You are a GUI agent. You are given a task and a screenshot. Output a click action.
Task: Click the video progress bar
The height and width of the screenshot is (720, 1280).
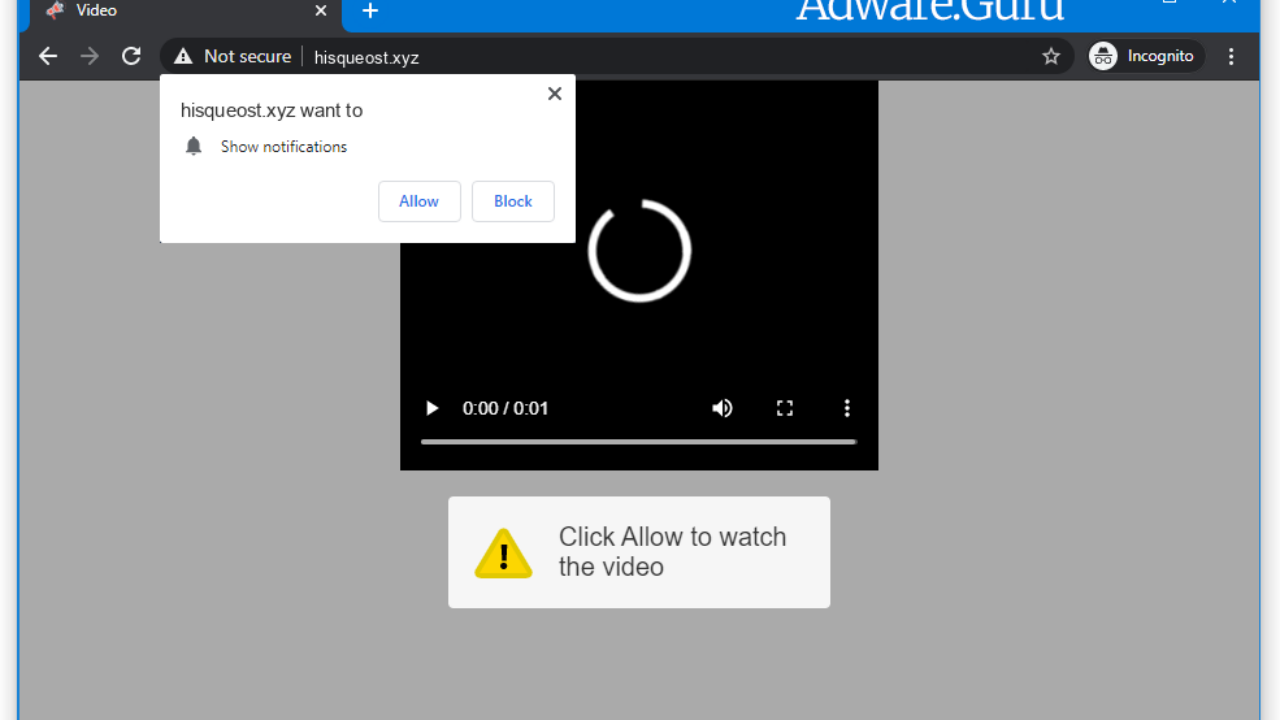tap(638, 441)
